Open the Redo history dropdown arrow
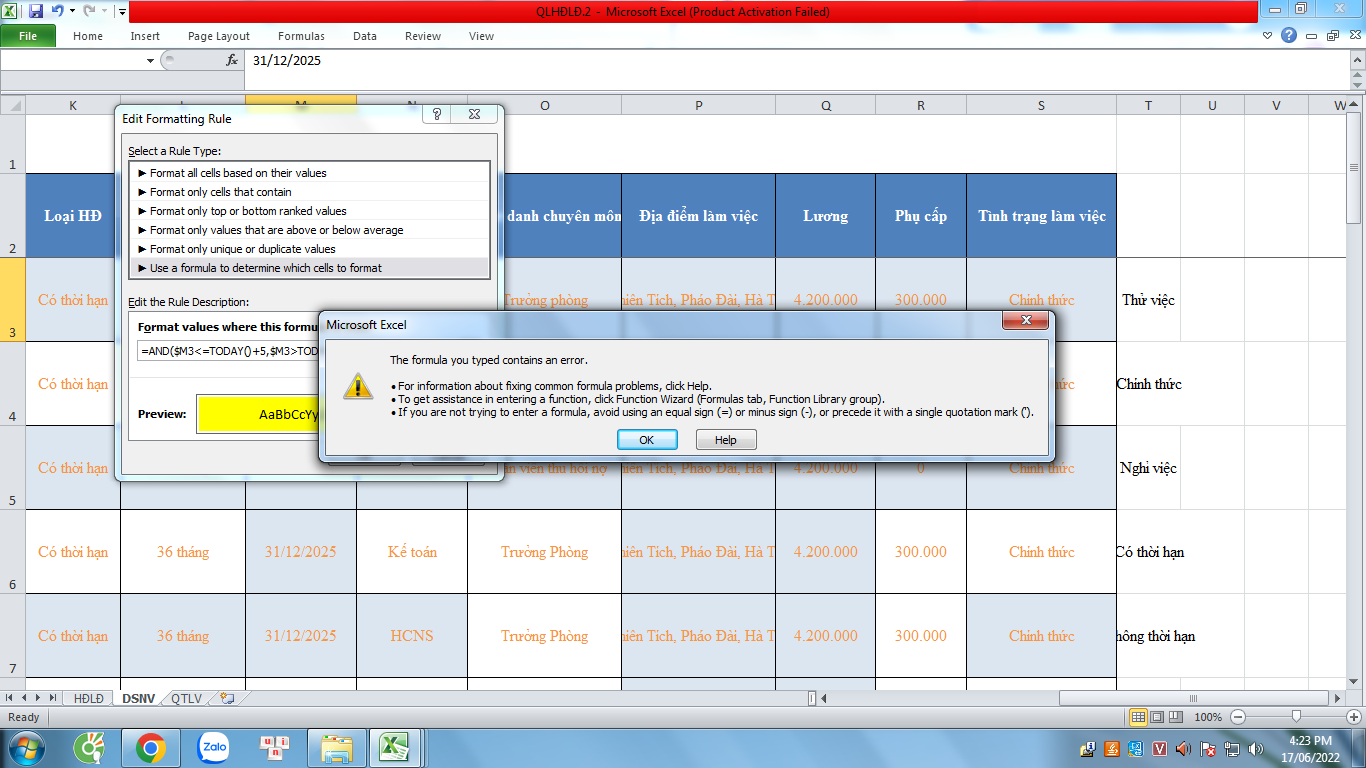 [x=105, y=12]
